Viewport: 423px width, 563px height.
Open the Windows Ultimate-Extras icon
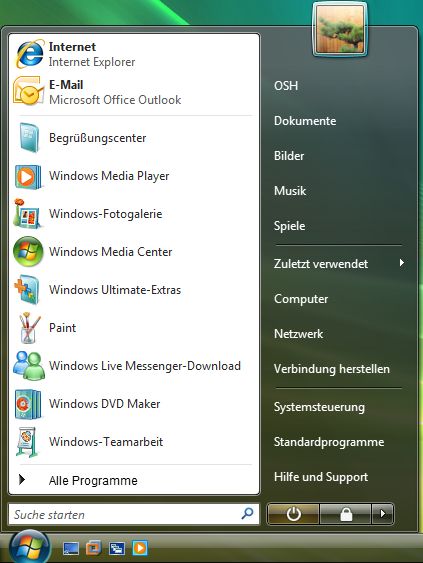(x=27, y=290)
